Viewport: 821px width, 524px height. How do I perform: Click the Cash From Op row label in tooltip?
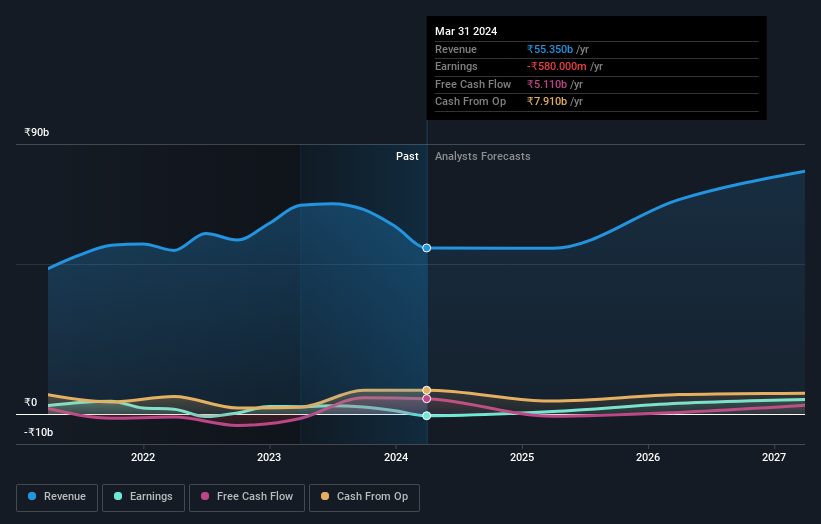(470, 102)
